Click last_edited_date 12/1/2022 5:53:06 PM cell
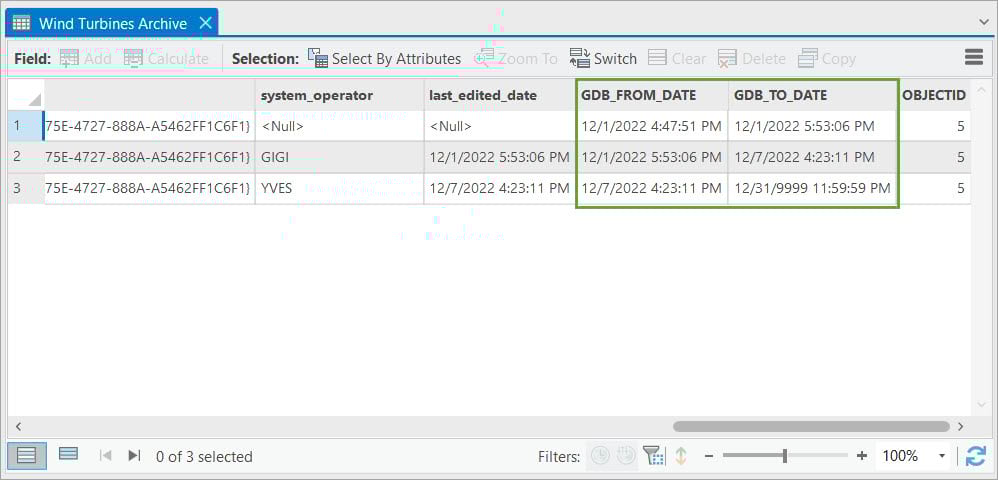The width and height of the screenshot is (998, 480). pos(500,157)
